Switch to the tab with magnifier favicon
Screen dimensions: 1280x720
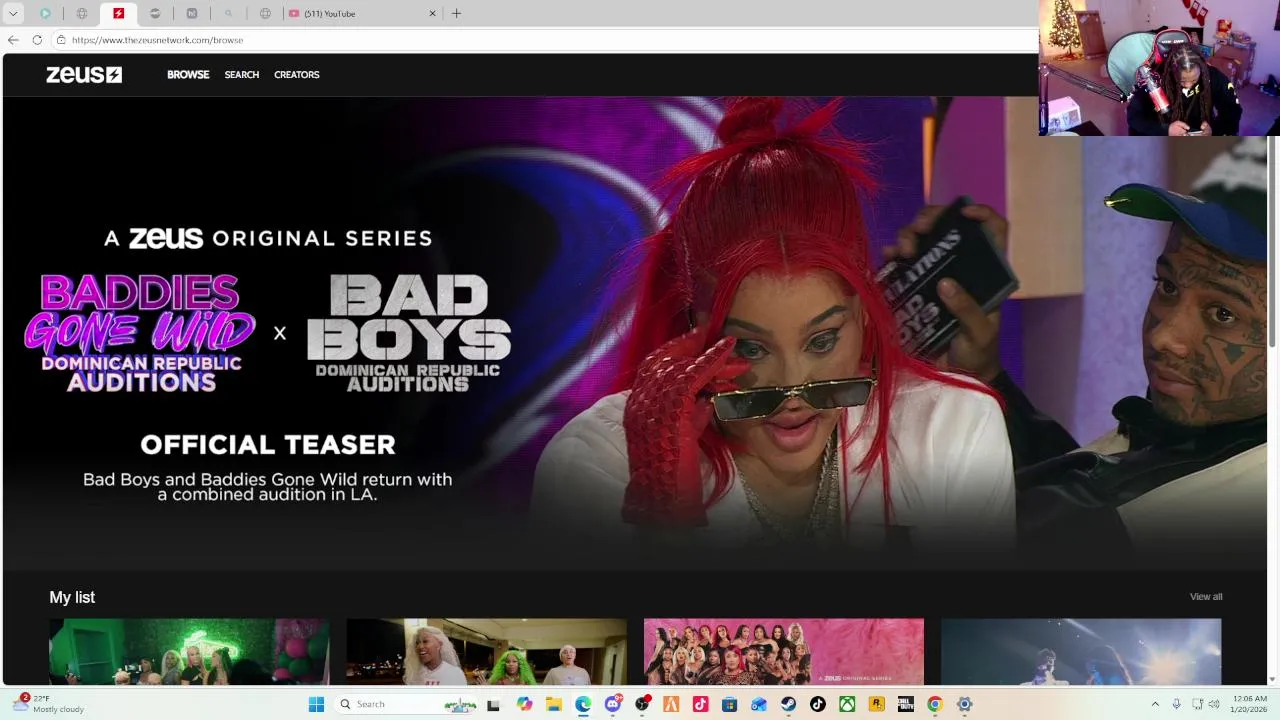[x=228, y=14]
